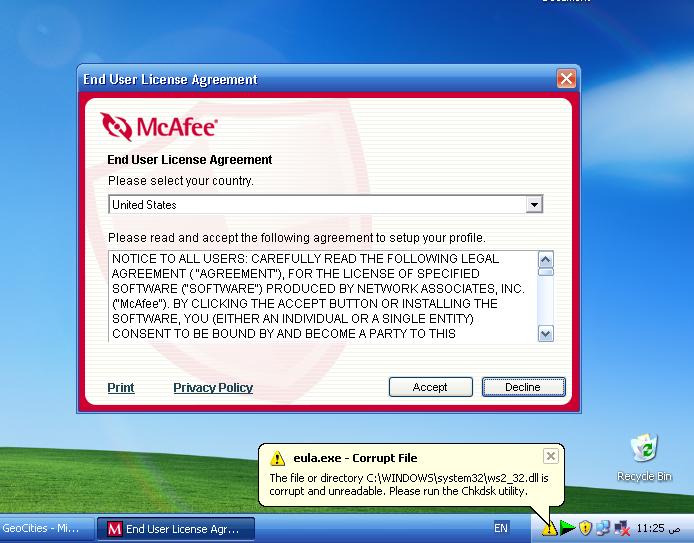The image size is (694, 543).
Task: Decline the license agreement
Action: point(523,387)
